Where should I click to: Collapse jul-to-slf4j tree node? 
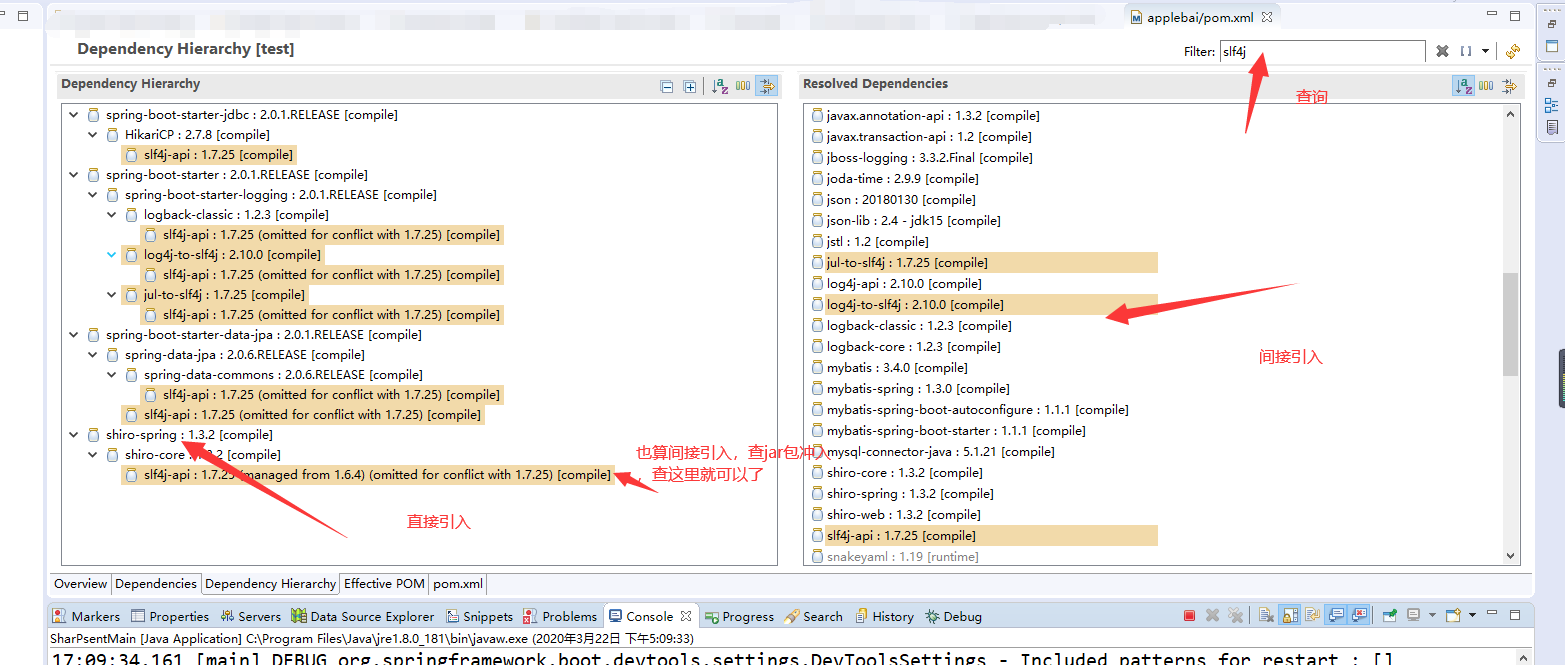coord(111,295)
